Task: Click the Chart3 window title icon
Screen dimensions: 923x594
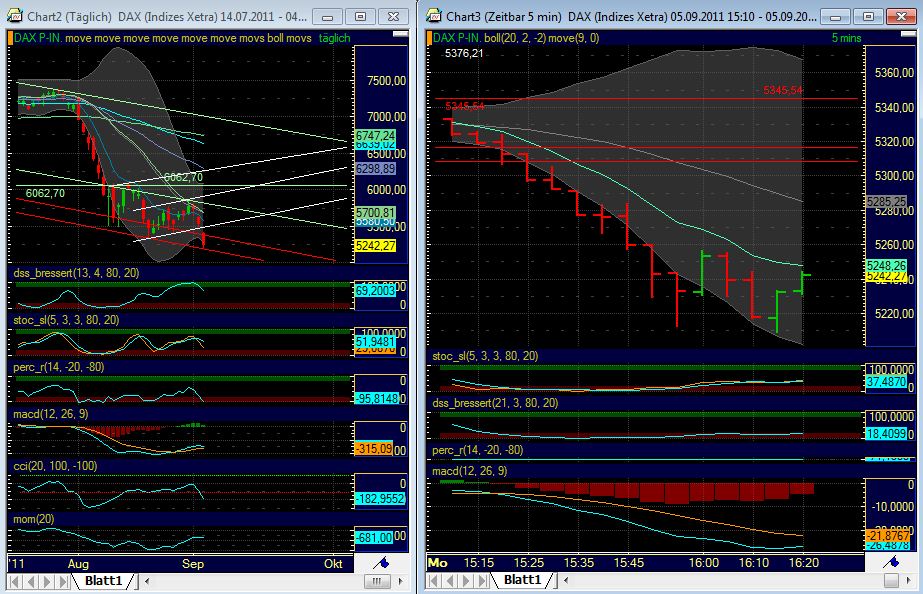Action: tap(434, 16)
